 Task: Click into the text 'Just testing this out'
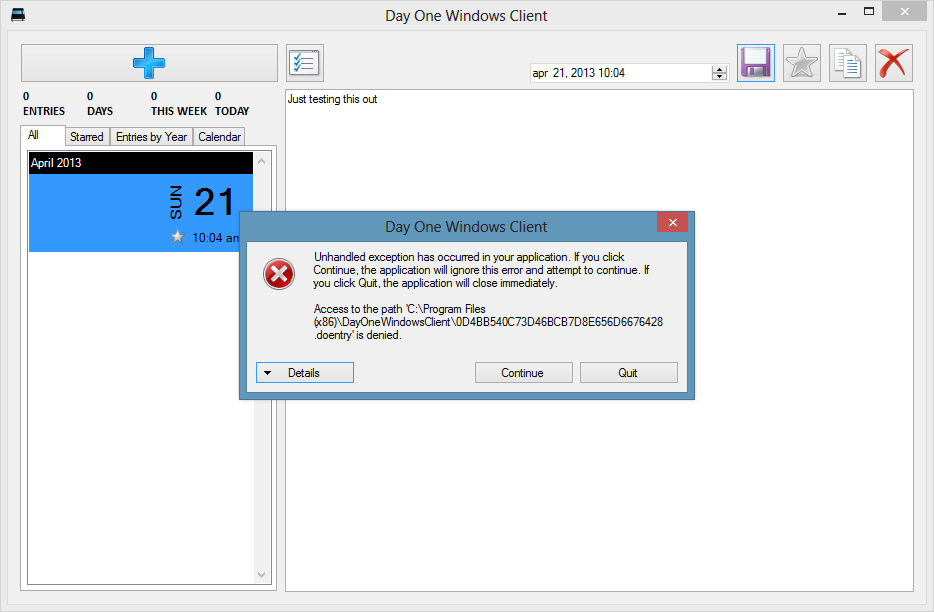pos(332,99)
